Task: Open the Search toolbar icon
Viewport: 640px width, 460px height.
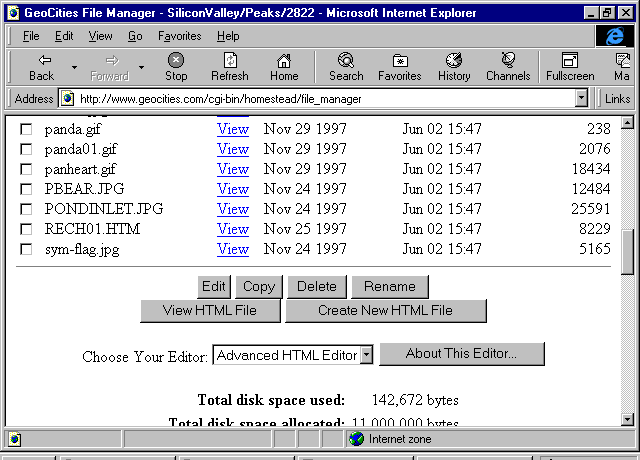Action: click(x=346, y=60)
